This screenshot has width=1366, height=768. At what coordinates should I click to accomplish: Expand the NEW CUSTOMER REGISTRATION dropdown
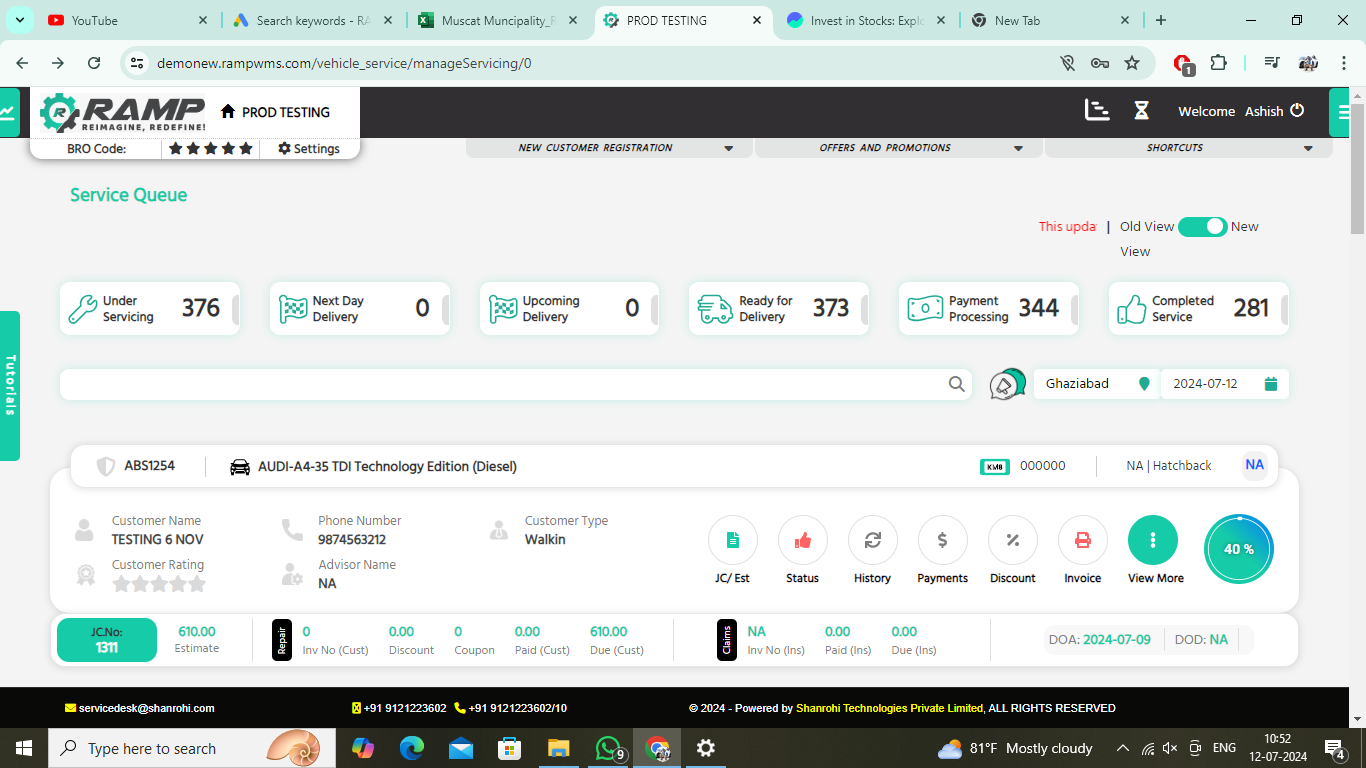coord(607,147)
